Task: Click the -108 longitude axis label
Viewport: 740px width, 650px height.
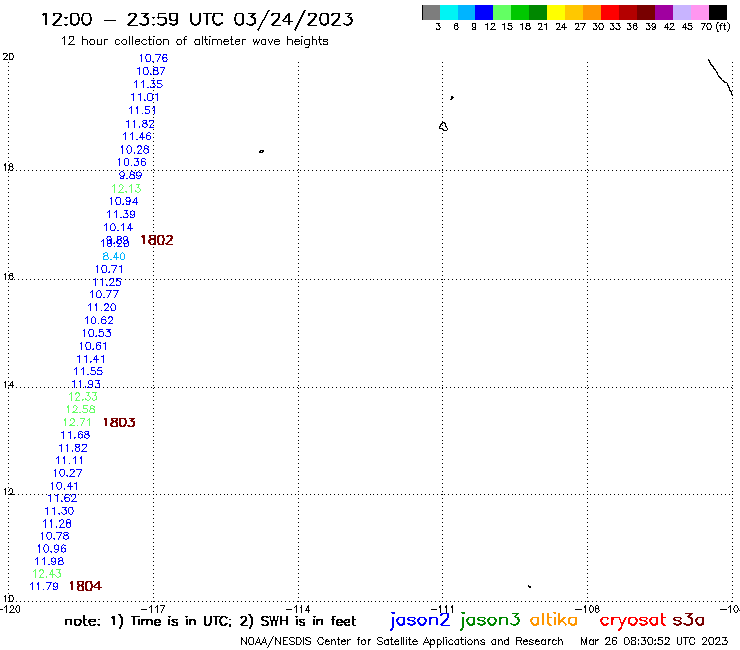Action: coord(589,609)
